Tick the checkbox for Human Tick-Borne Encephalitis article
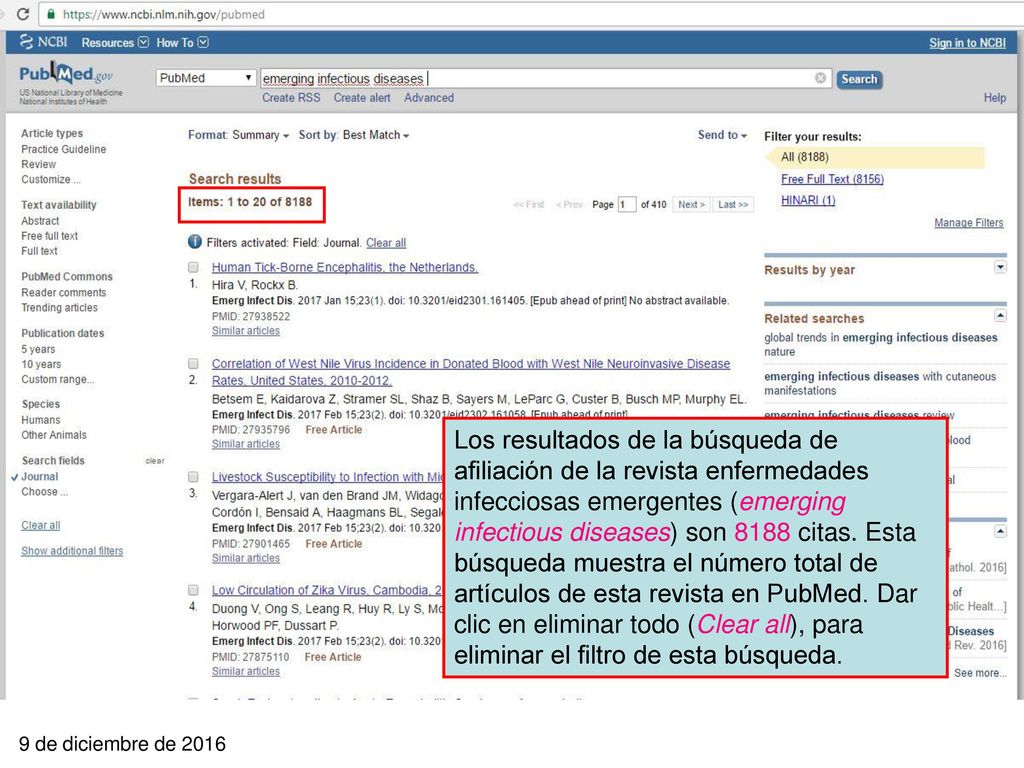Image resolution: width=1024 pixels, height=768 pixels. click(x=193, y=267)
